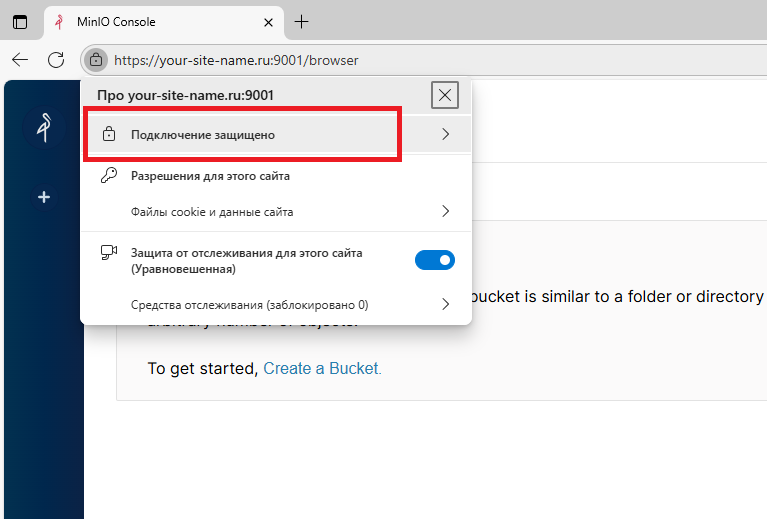Click the 'Про your-site-name.ru:9001' popup title
The image size is (767, 519).
185,95
